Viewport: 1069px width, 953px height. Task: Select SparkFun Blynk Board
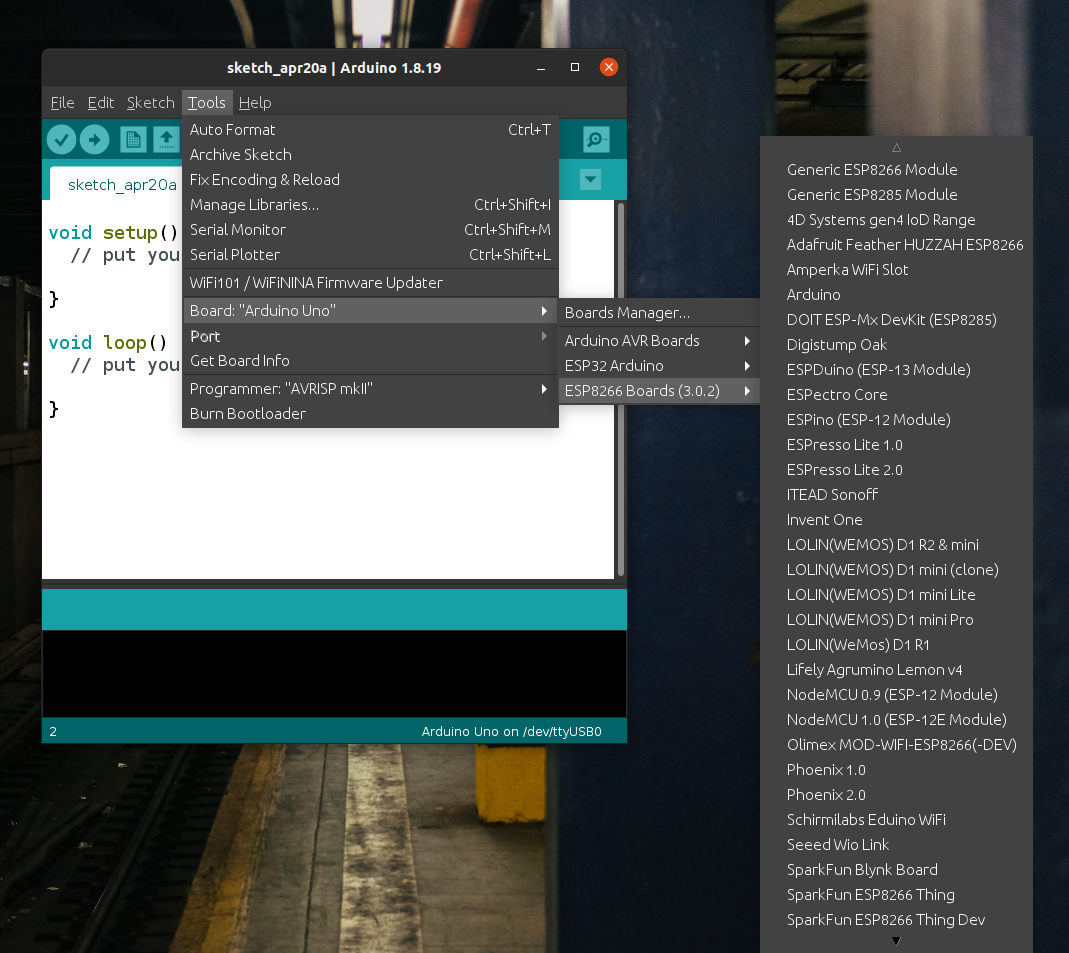pyautogui.click(x=897, y=870)
